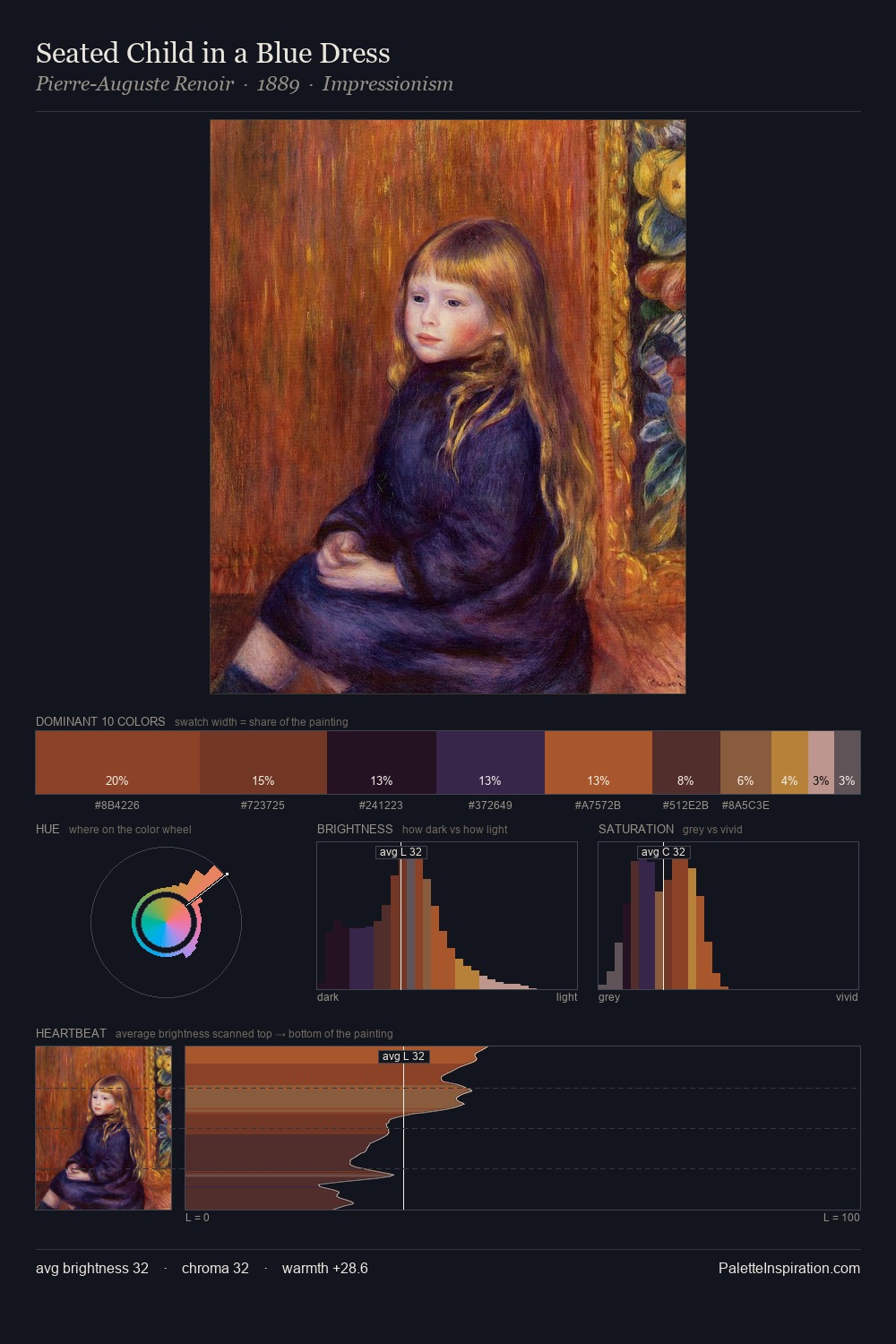Click the 'BRIGHTNESS' section heading
This screenshot has height=1344, width=896.
point(355,829)
